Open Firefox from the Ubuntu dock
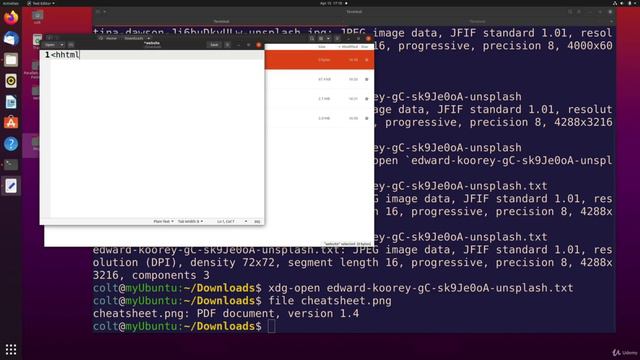The image size is (640, 360). click(x=11, y=18)
